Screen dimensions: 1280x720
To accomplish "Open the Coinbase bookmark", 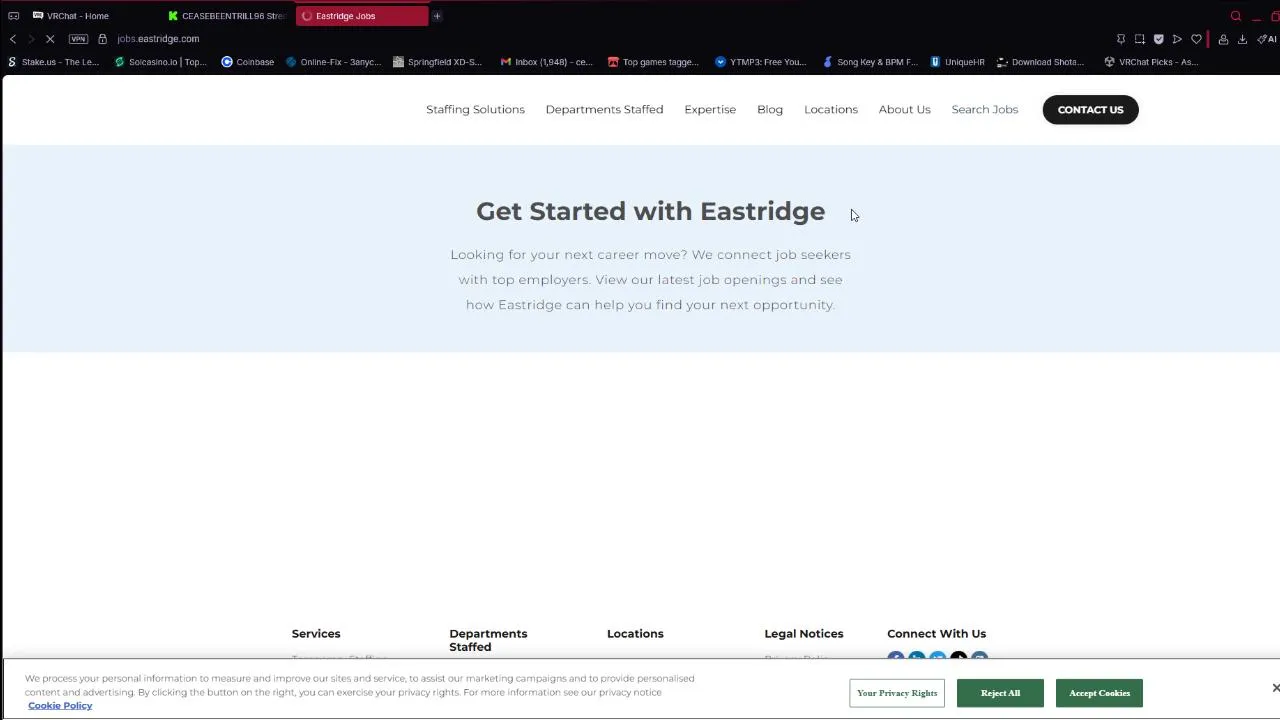I will point(248,62).
